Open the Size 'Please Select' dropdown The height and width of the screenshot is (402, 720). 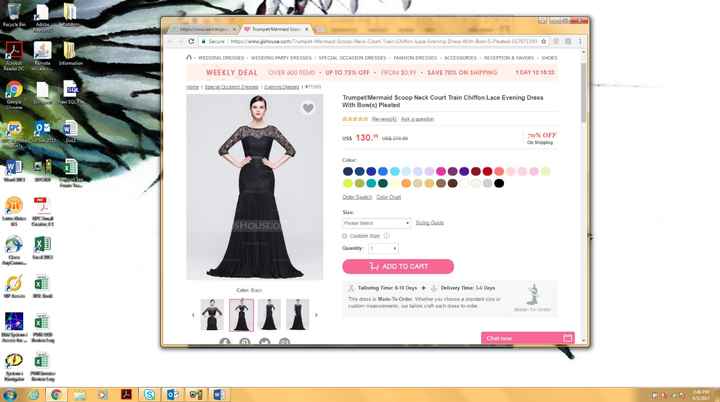[x=376, y=223]
